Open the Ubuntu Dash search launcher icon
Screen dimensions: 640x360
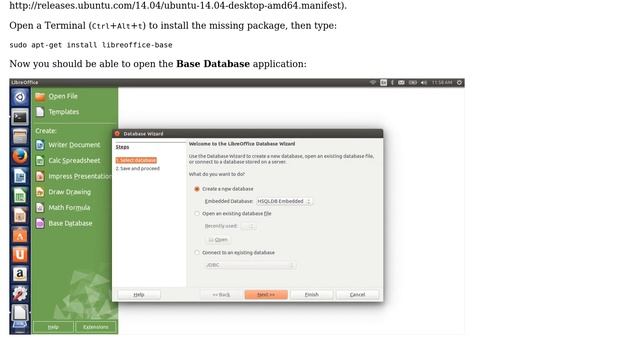(20, 97)
